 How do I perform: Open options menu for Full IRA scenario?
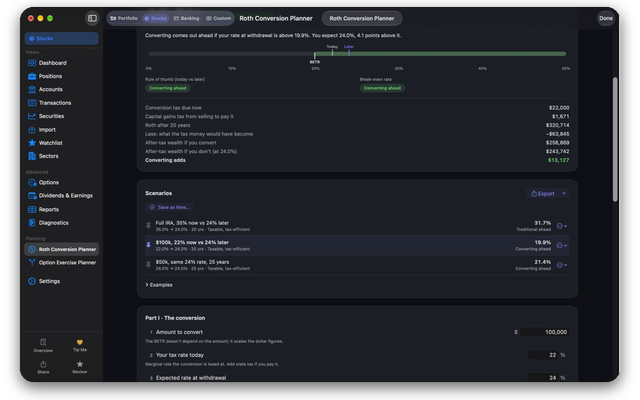click(x=562, y=226)
